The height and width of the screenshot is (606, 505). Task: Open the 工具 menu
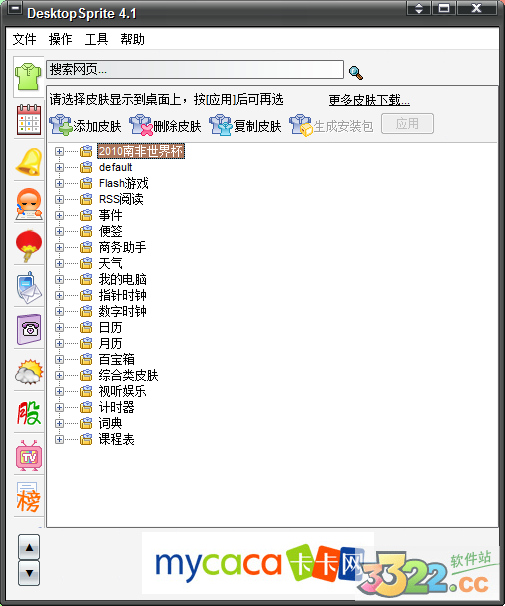click(x=96, y=39)
